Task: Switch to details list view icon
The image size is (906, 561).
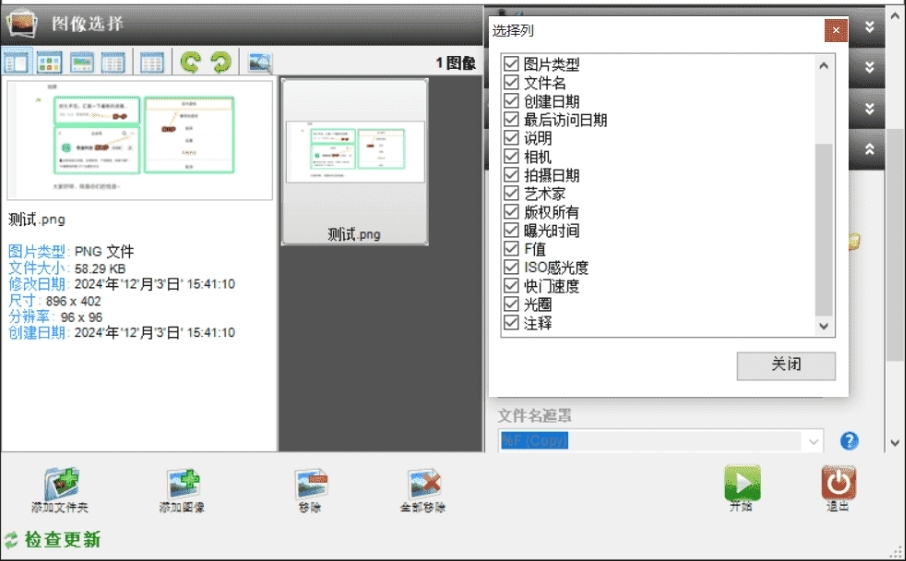Action: coord(113,62)
